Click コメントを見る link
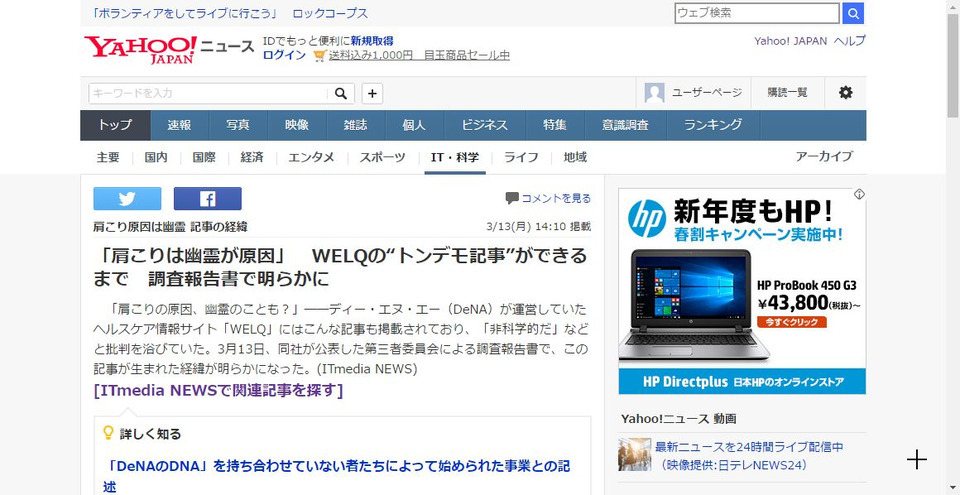 (x=556, y=198)
